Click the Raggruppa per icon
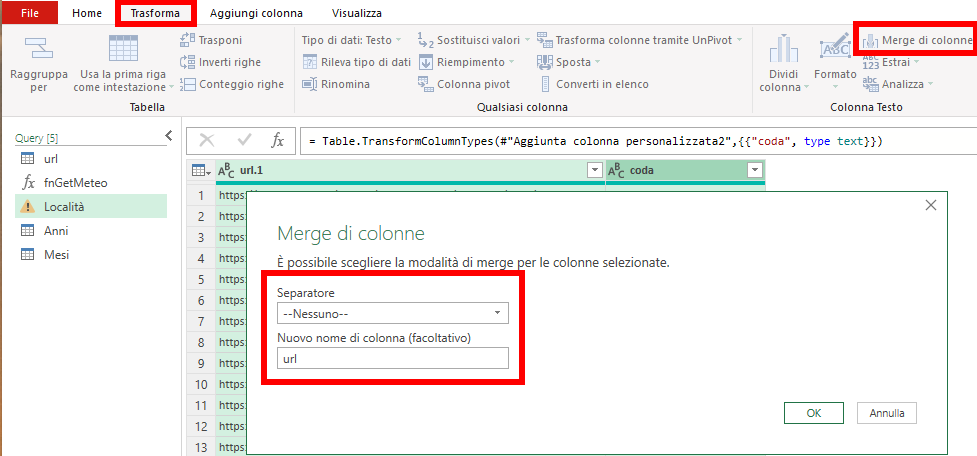The height and width of the screenshot is (456, 977). pos(39,50)
